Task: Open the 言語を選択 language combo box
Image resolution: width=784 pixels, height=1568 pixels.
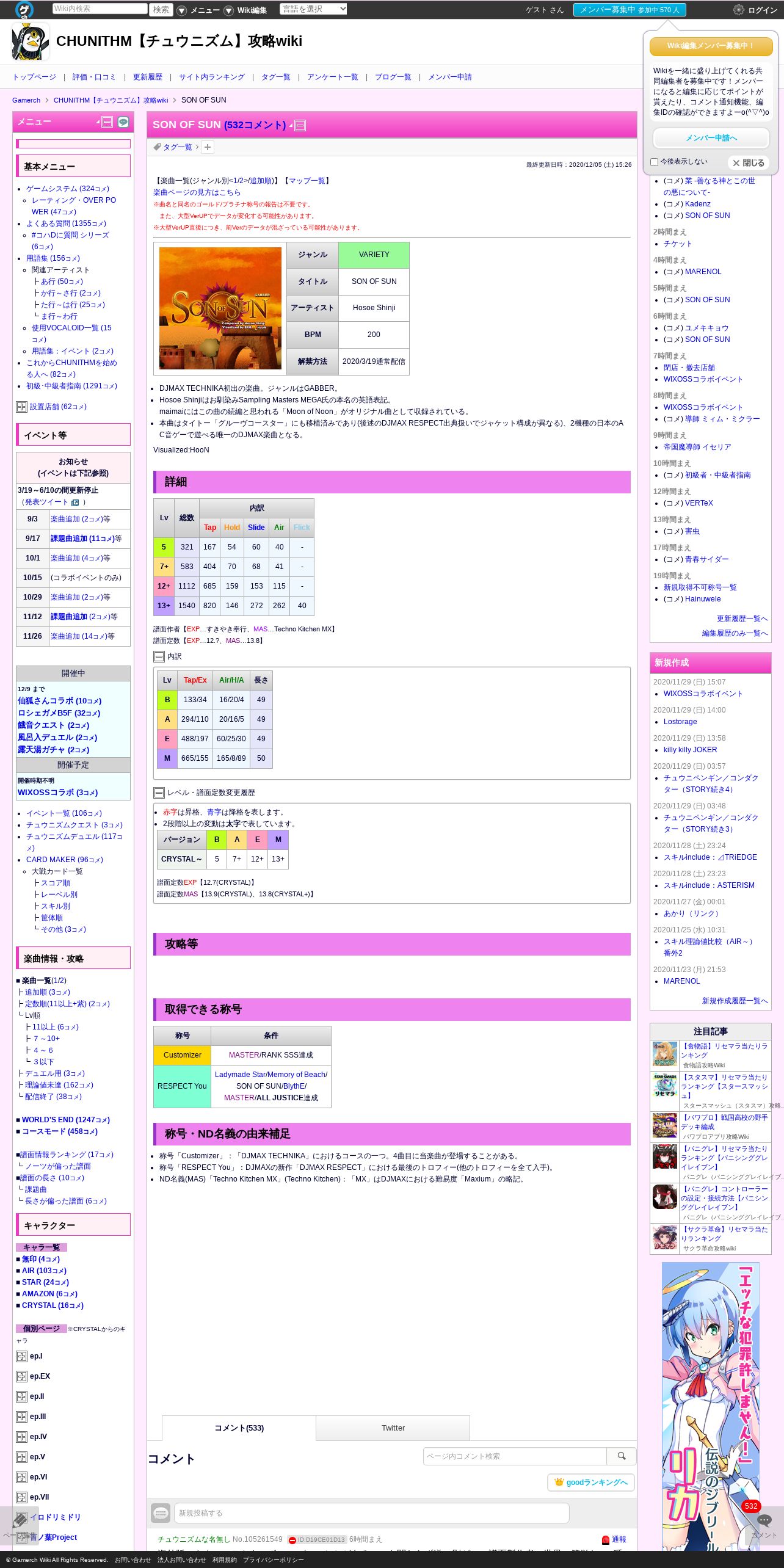Action: 313,9
